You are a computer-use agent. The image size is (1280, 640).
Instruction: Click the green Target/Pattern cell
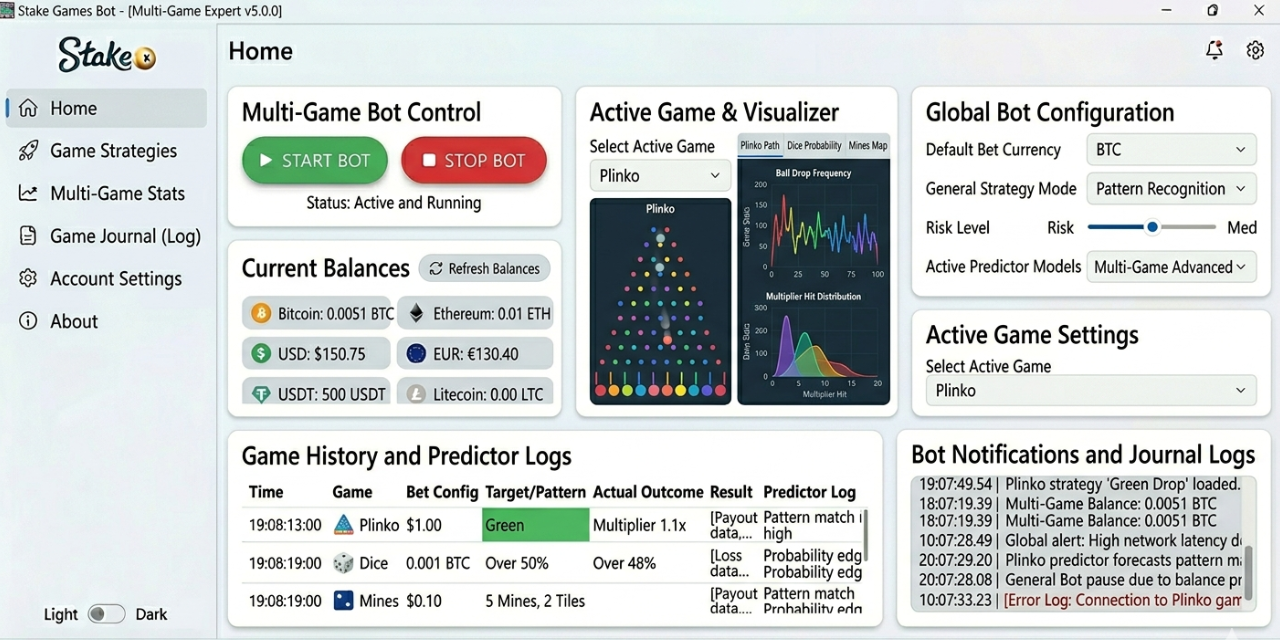[535, 525]
